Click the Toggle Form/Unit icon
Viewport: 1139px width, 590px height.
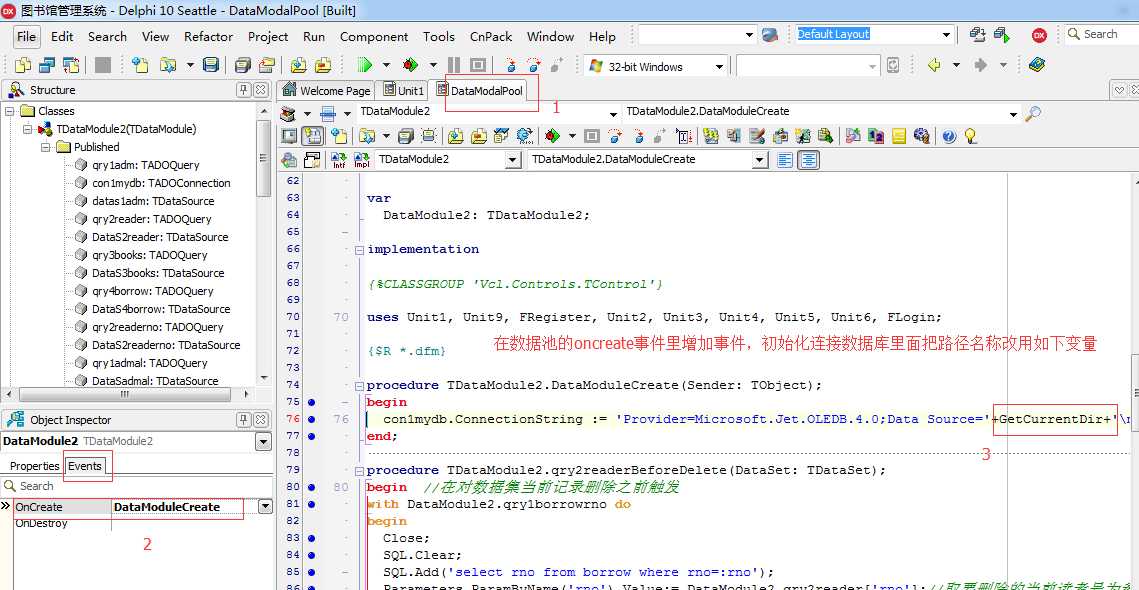click(71, 65)
